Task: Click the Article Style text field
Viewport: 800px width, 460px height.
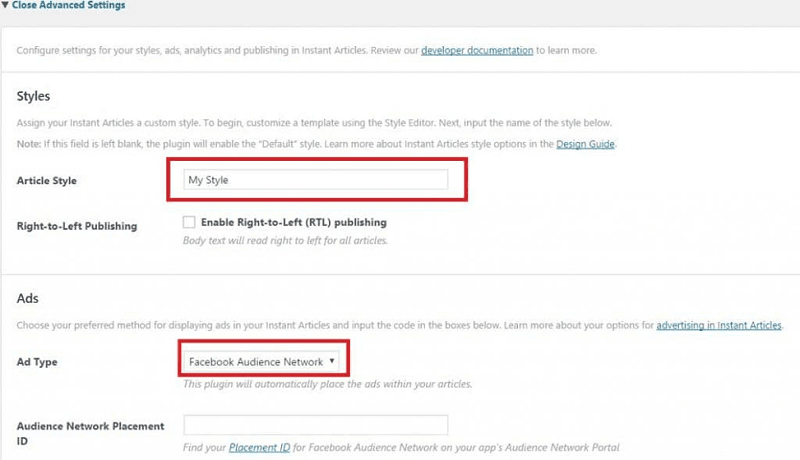Action: [x=316, y=180]
